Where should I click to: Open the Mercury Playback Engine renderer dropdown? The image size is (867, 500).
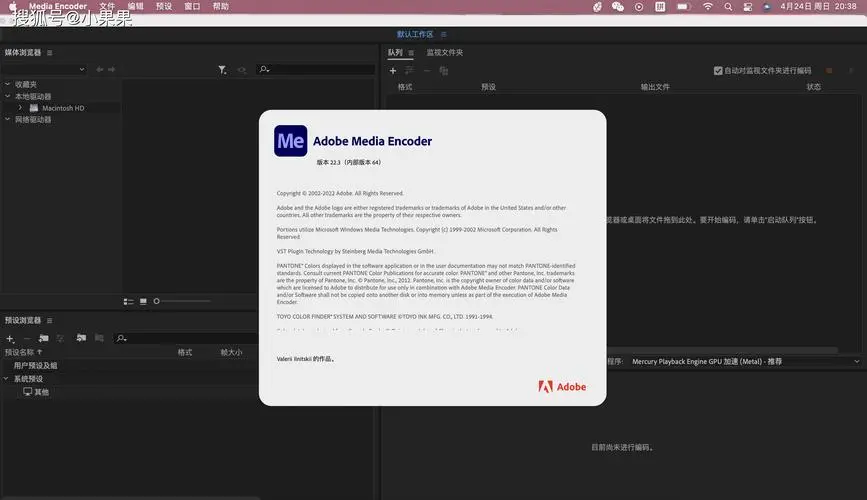(745, 361)
